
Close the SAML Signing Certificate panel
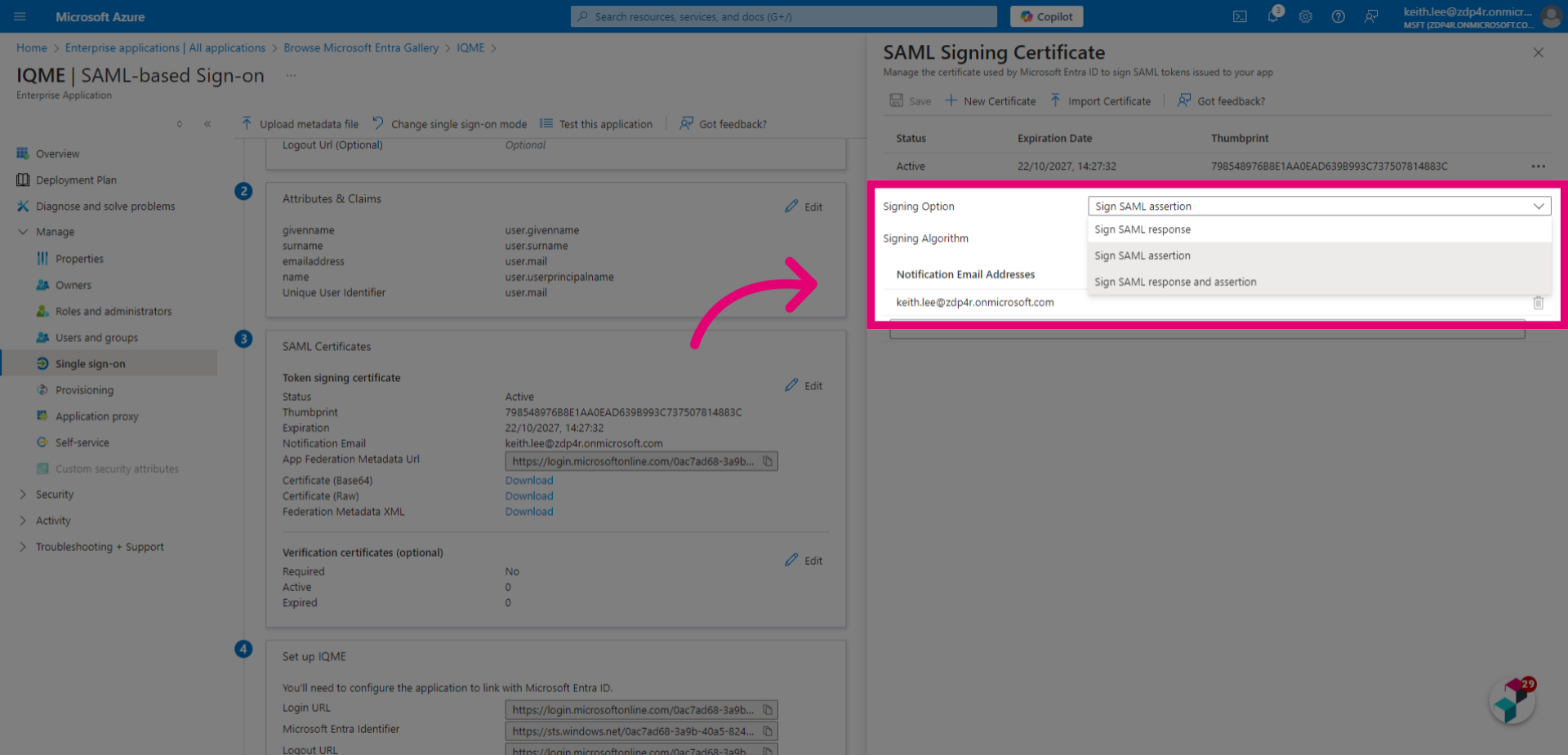coord(1539,52)
